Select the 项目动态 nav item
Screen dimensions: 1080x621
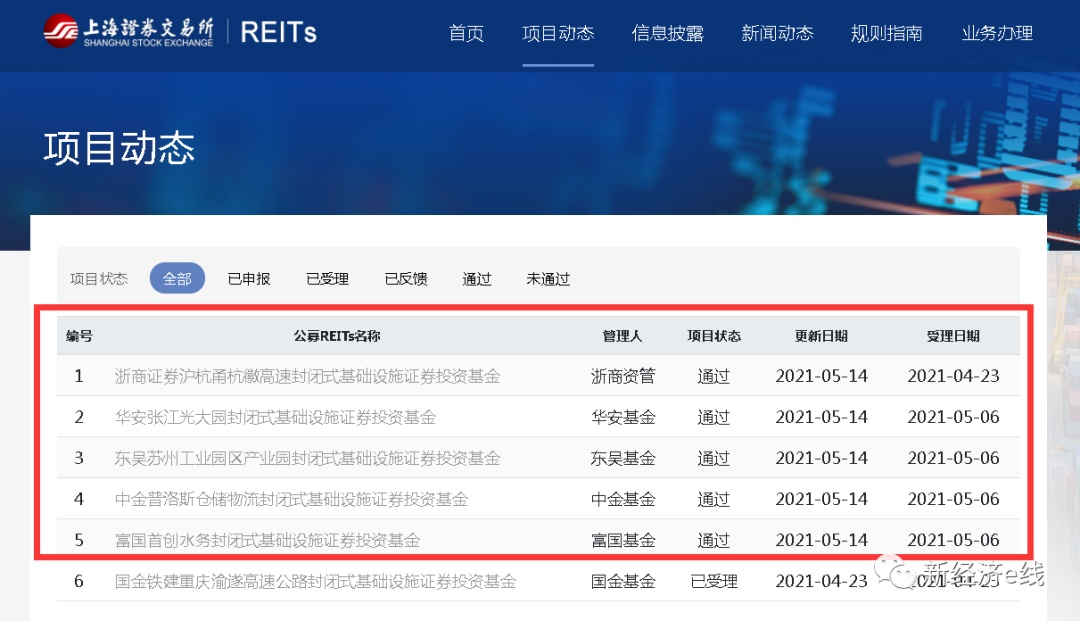tap(558, 33)
